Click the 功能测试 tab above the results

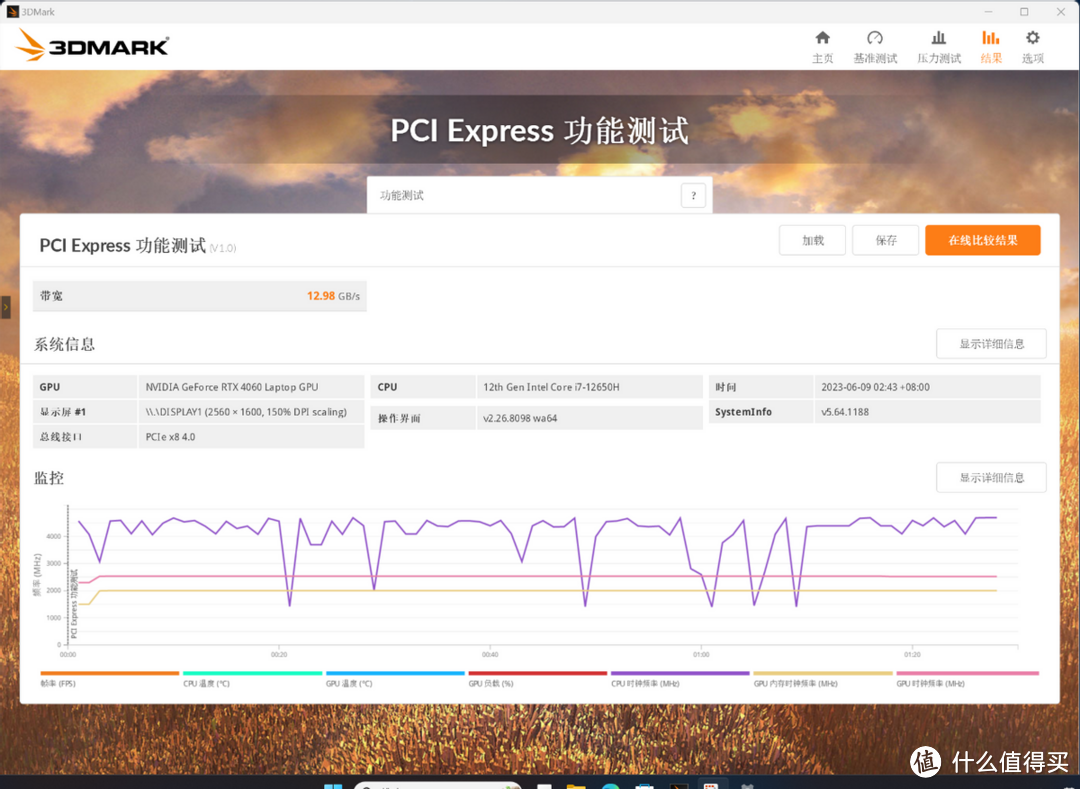[x=539, y=196]
